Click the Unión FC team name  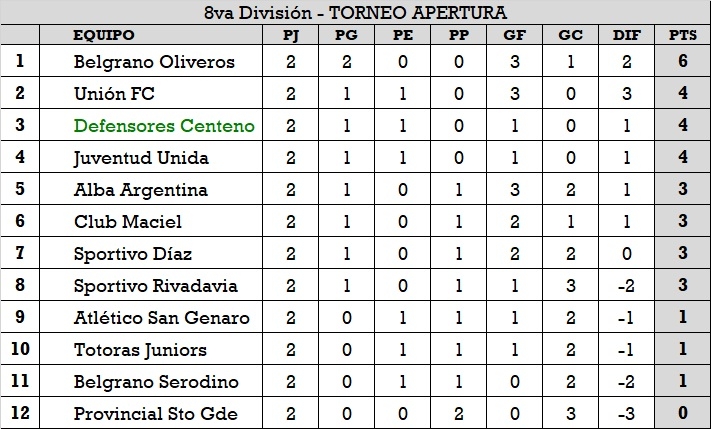coord(114,93)
